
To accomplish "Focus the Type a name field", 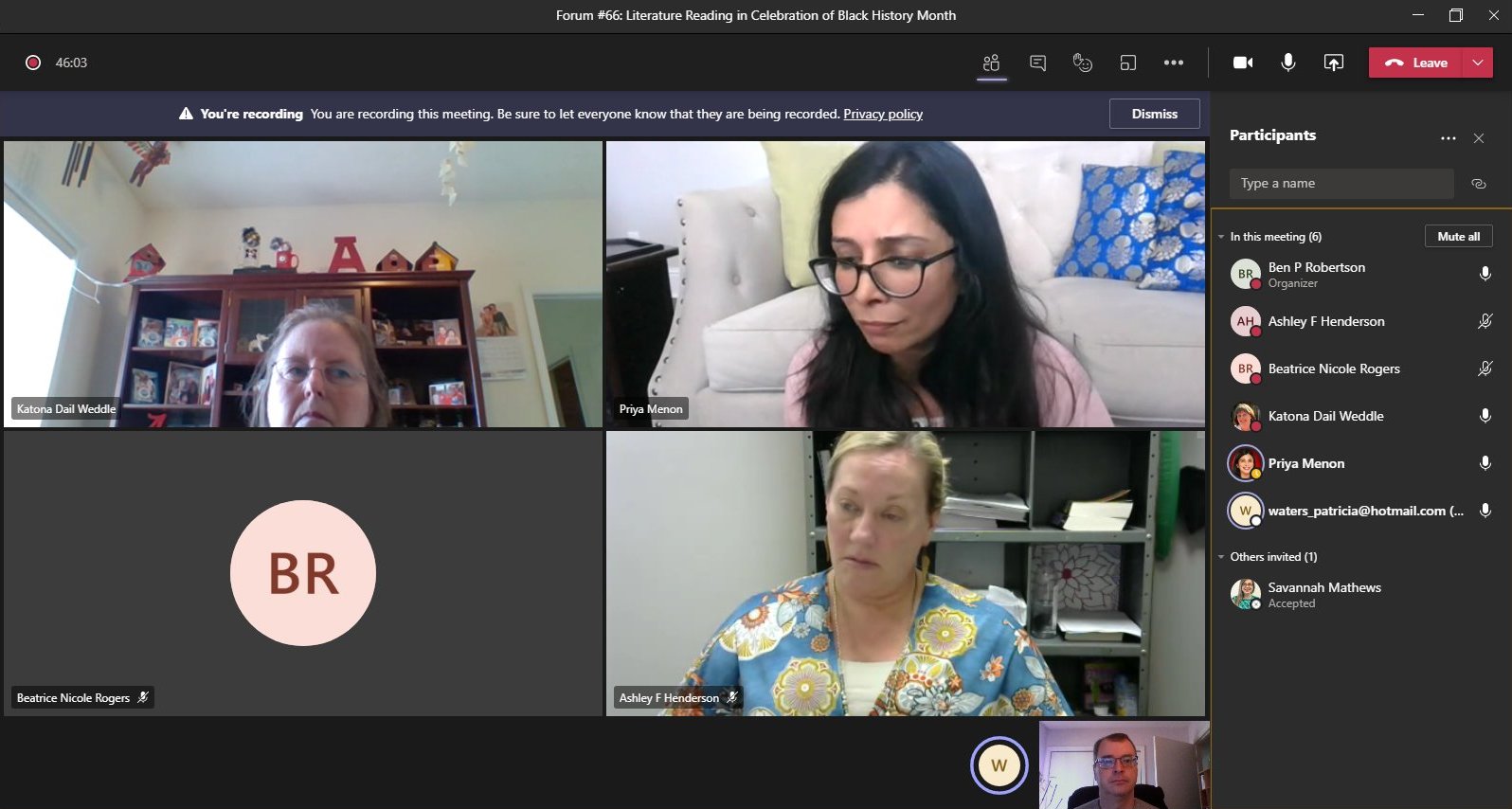I will coord(1341,184).
